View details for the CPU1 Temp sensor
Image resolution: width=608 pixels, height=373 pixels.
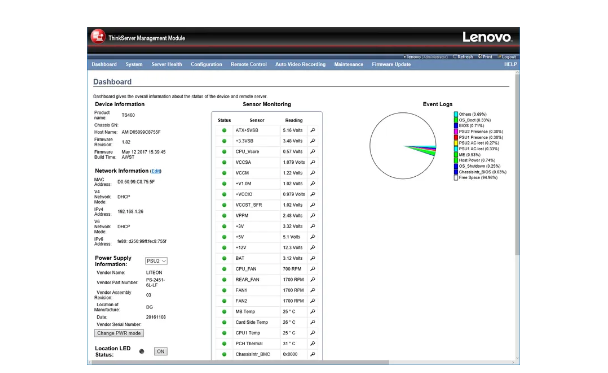(x=313, y=333)
